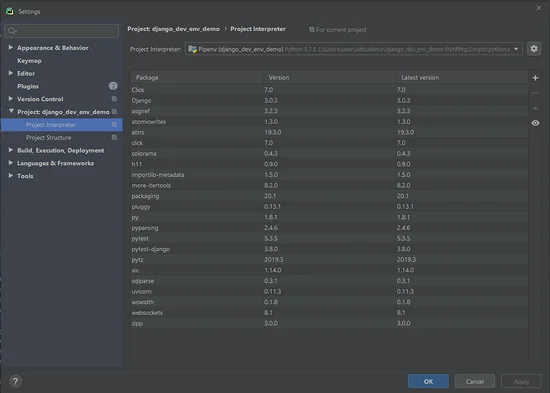Click the project-level icon beside Project Structure
Image resolution: width=550 pixels, height=393 pixels.
click(x=114, y=138)
